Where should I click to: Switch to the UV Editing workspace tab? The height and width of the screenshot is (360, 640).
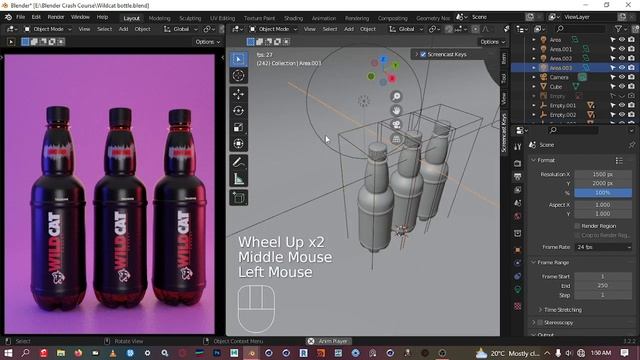[222, 18]
